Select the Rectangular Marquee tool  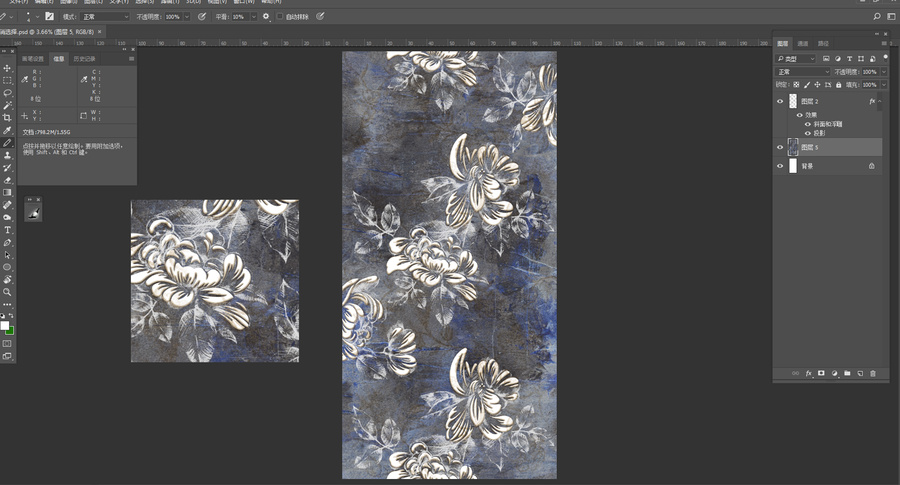pyautogui.click(x=7, y=80)
